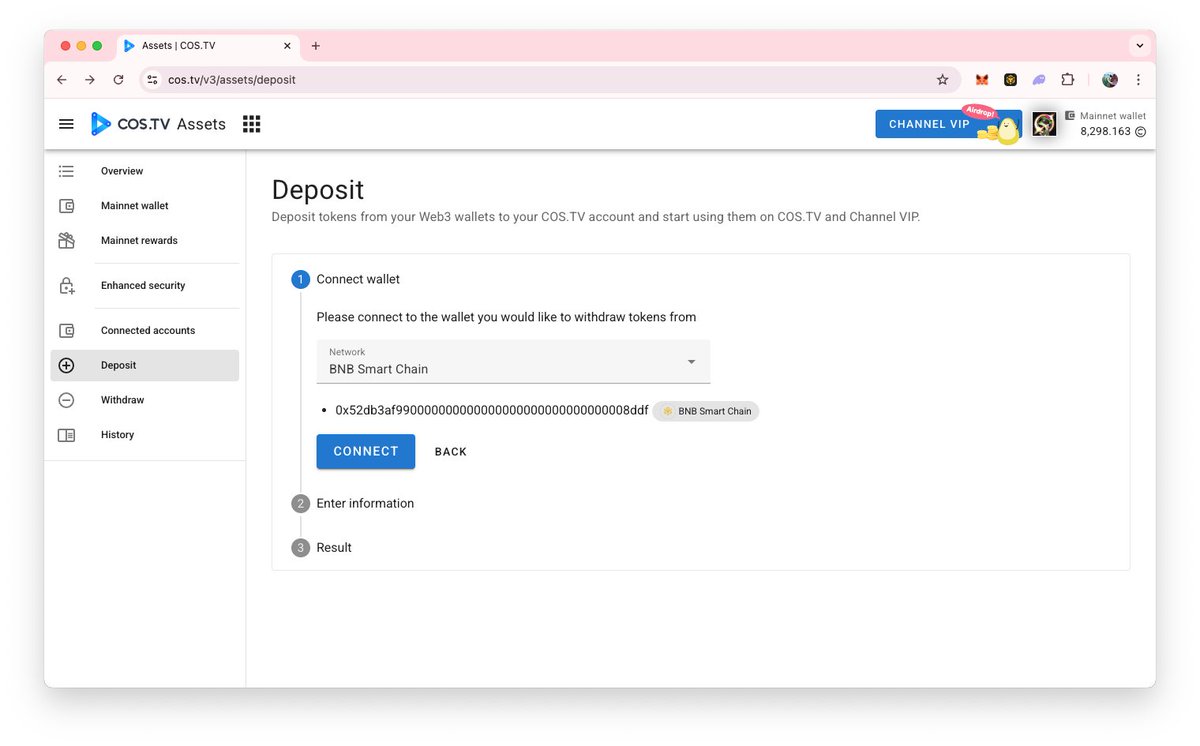Screen dimensions: 1200x746
Task: Click the Mainnet wallet icon in sidebar
Action: click(x=66, y=206)
